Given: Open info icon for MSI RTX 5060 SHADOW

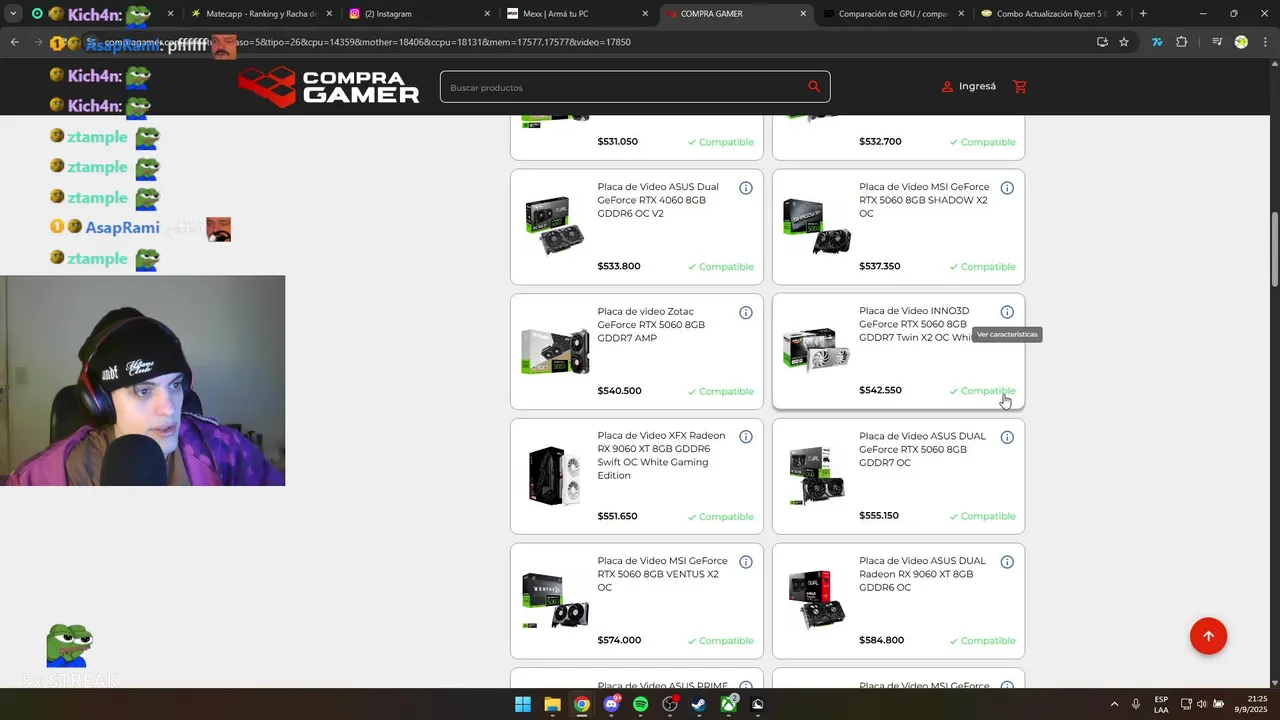Looking at the screenshot, I should 1007,188.
